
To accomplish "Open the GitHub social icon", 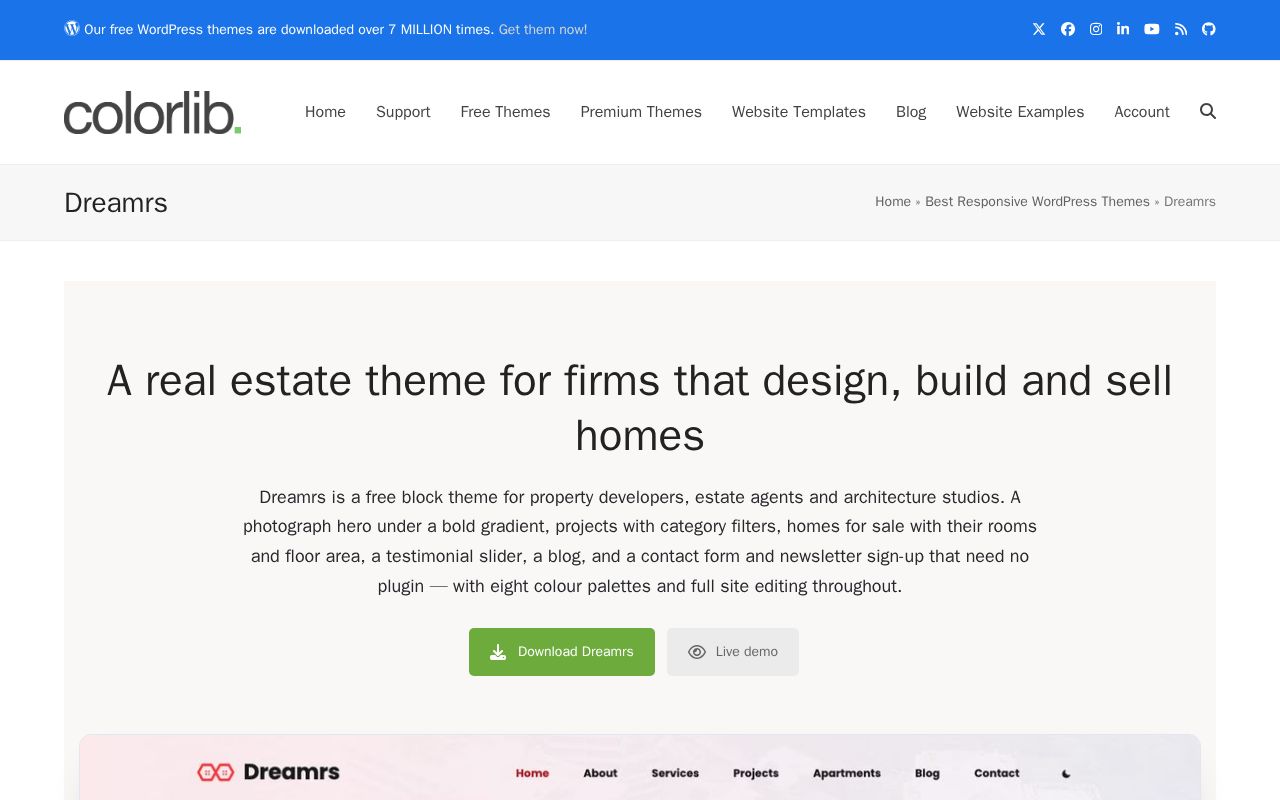I will pyautogui.click(x=1209, y=29).
